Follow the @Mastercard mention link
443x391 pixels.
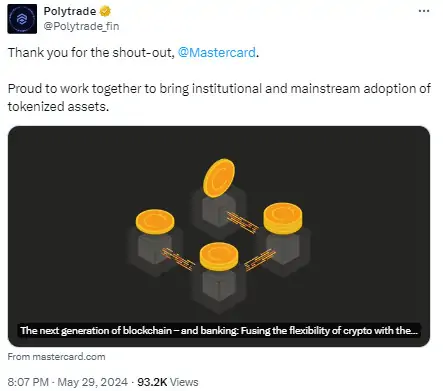[217, 53]
